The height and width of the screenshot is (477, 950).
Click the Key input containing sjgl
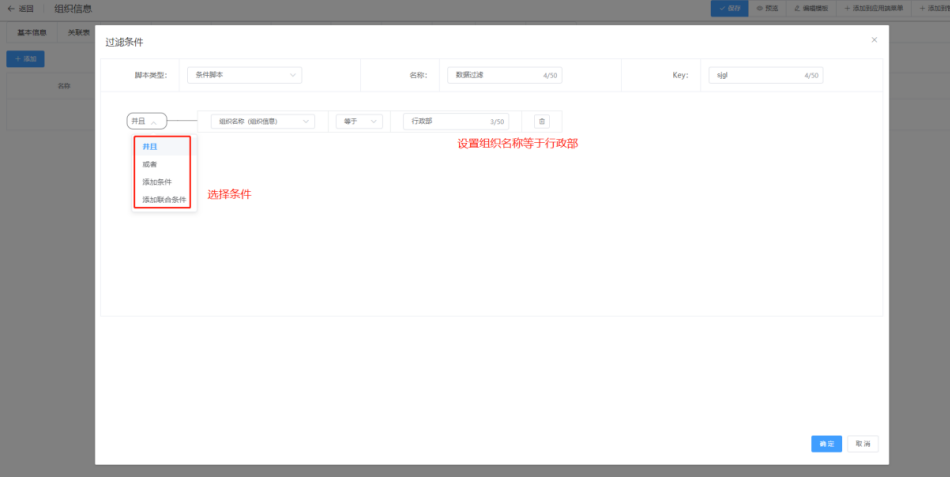(766, 75)
